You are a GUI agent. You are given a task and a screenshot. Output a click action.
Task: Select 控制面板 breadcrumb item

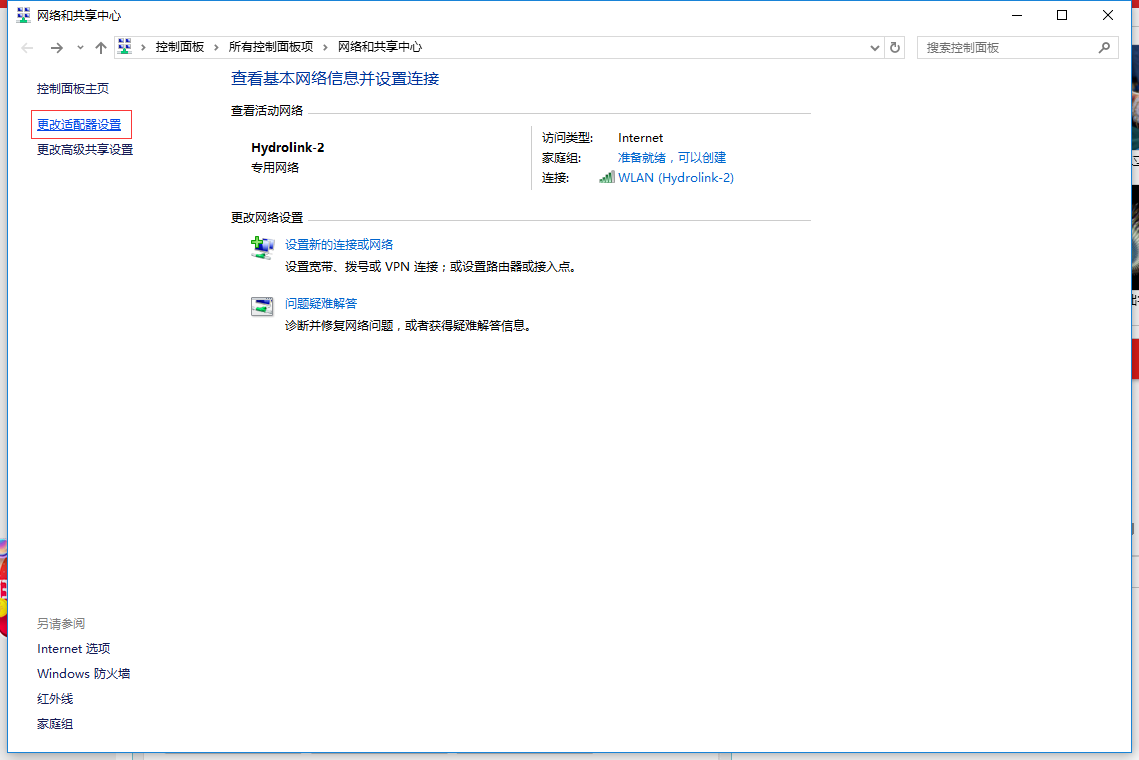[x=179, y=47]
